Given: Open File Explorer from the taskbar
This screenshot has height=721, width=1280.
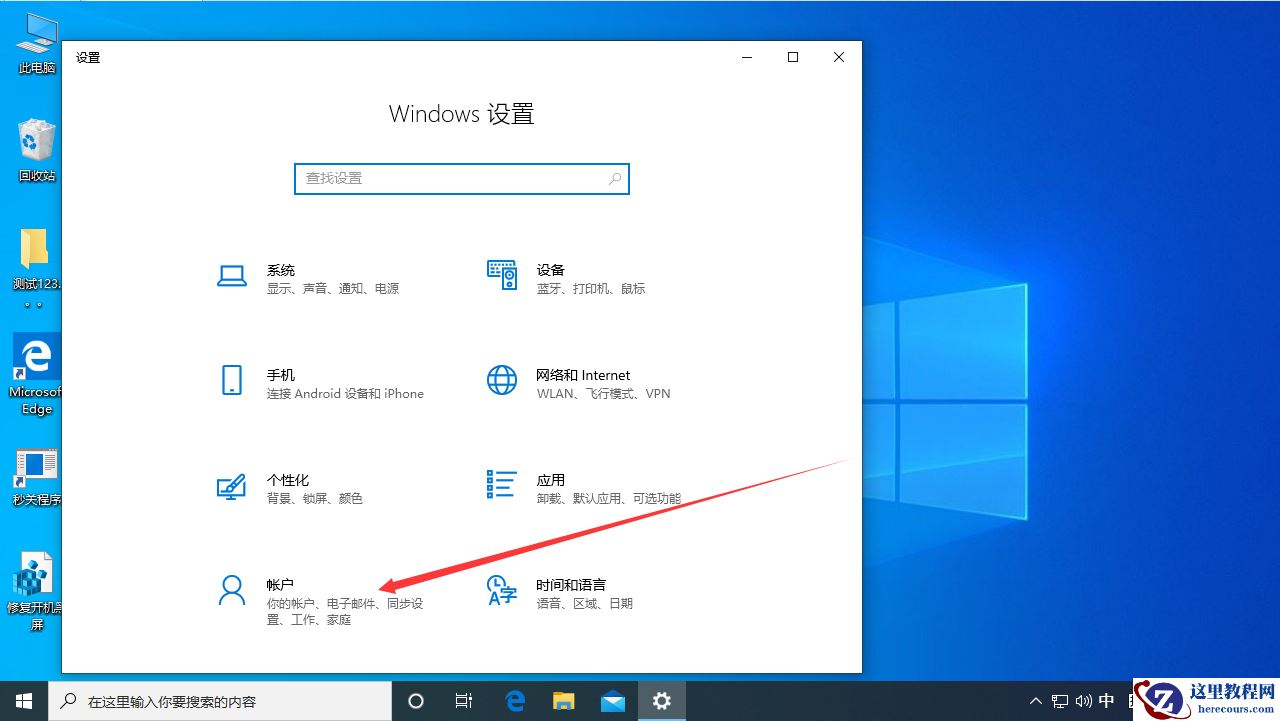Looking at the screenshot, I should 563,702.
